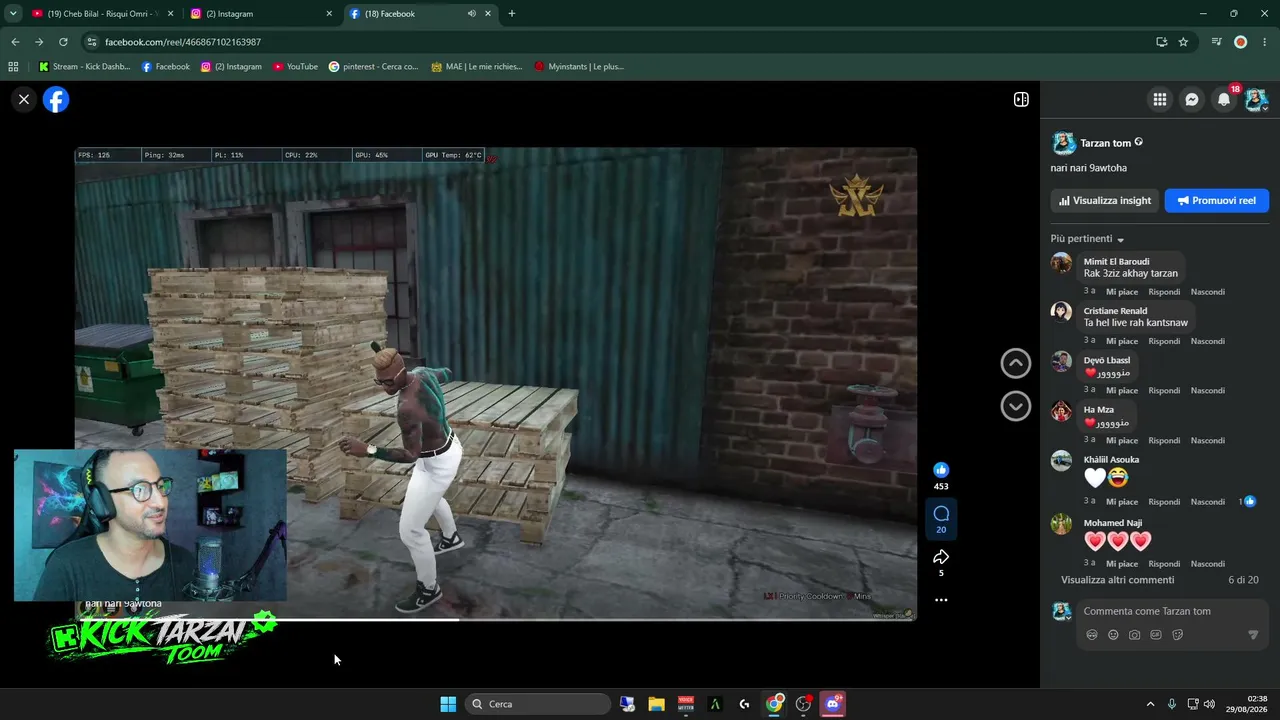
Task: Reply to Cristiane Renald's comment
Action: (1164, 341)
